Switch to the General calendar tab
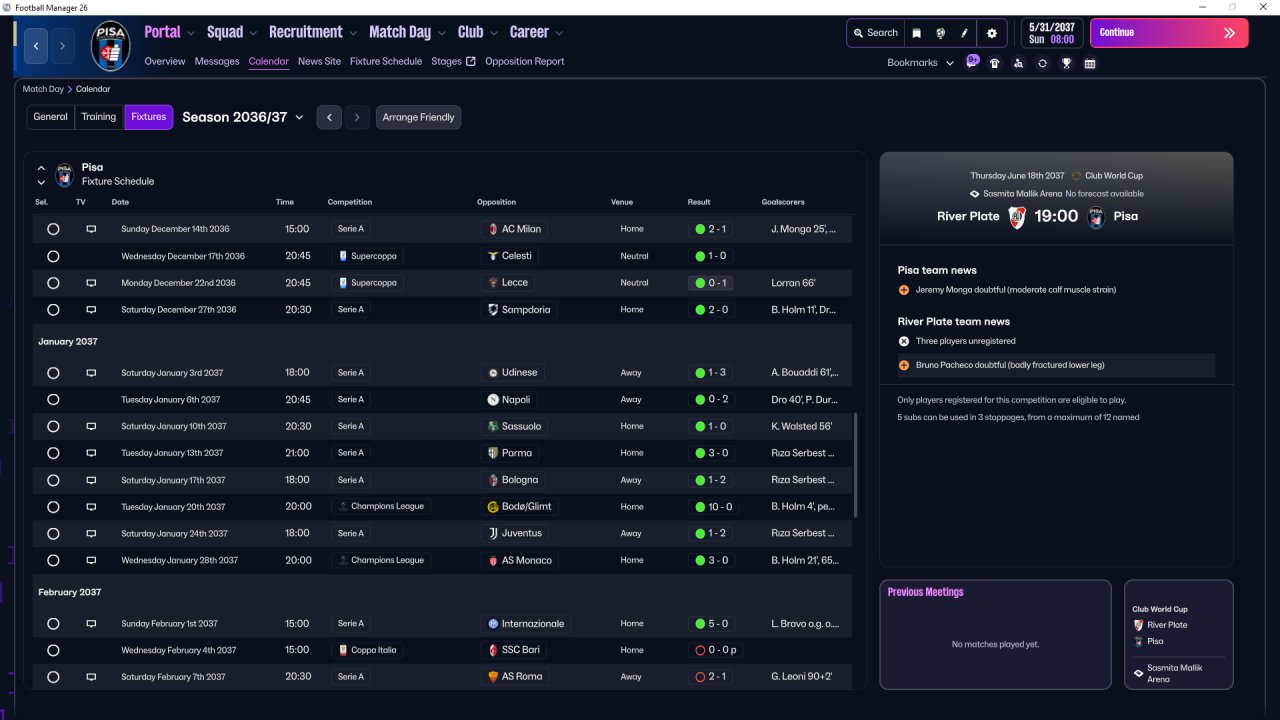 [50, 117]
